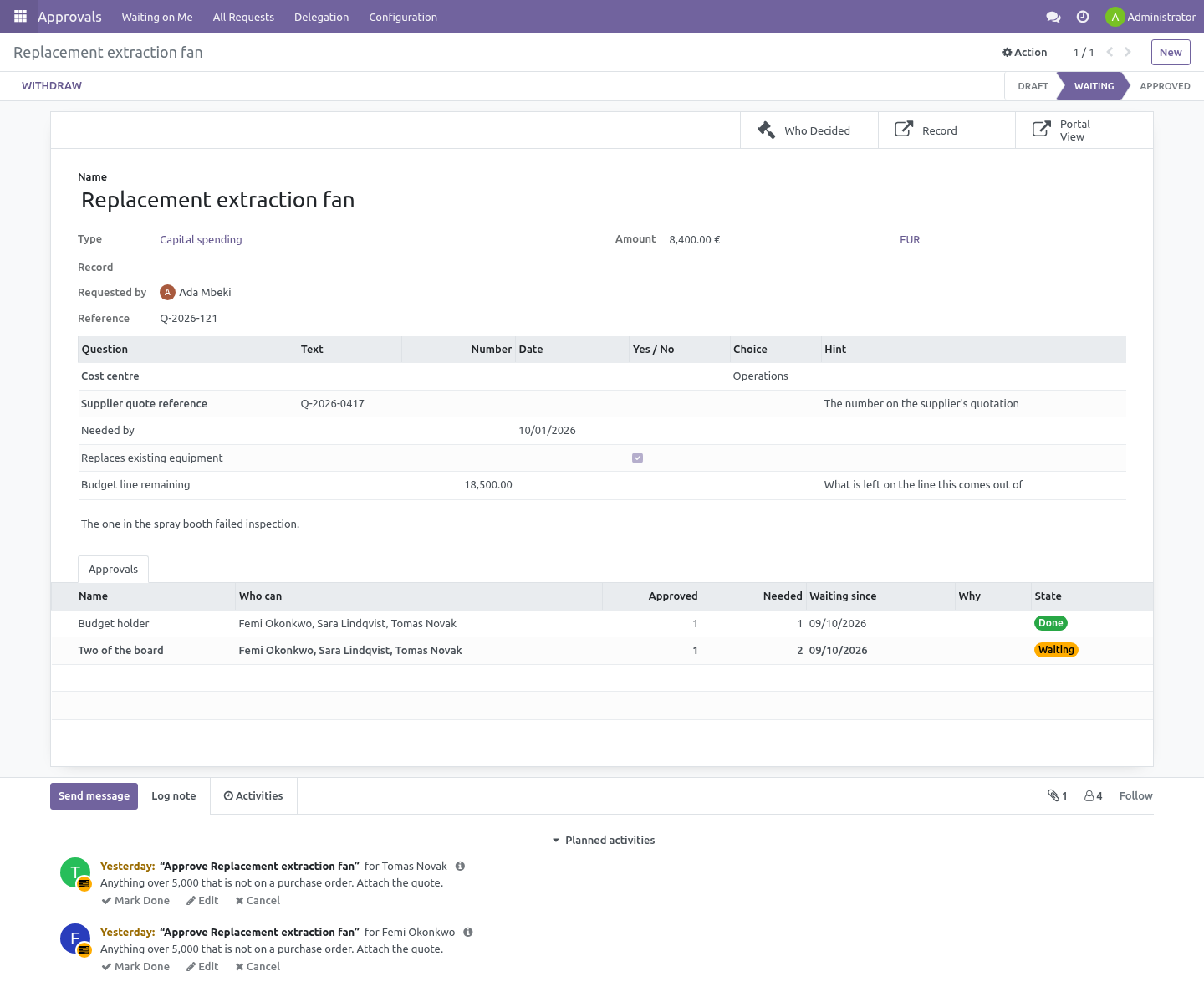This screenshot has height=987, width=1204.
Task: Open the Action dropdown menu
Action: (1024, 52)
